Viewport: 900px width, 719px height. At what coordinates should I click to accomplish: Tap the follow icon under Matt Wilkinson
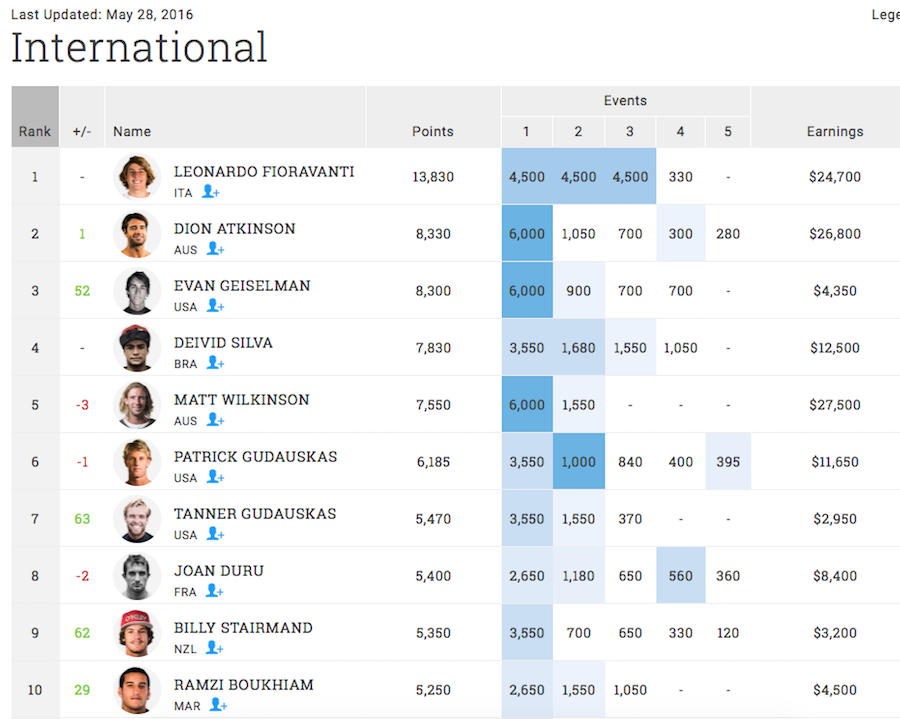click(x=215, y=420)
